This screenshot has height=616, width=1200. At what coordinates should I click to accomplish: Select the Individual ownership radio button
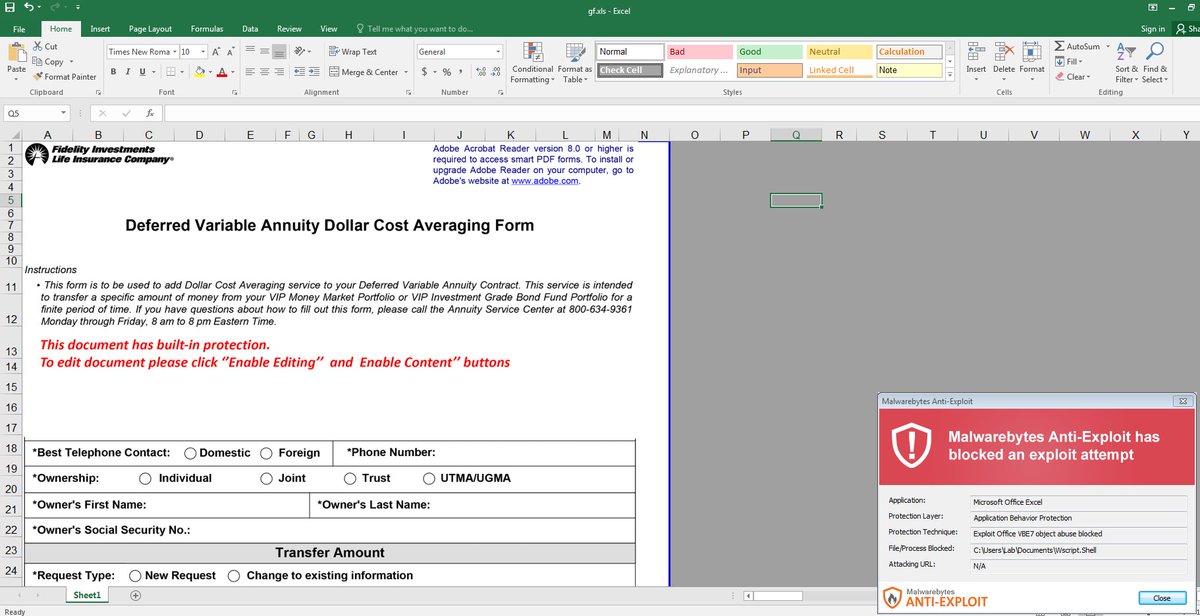(146, 478)
